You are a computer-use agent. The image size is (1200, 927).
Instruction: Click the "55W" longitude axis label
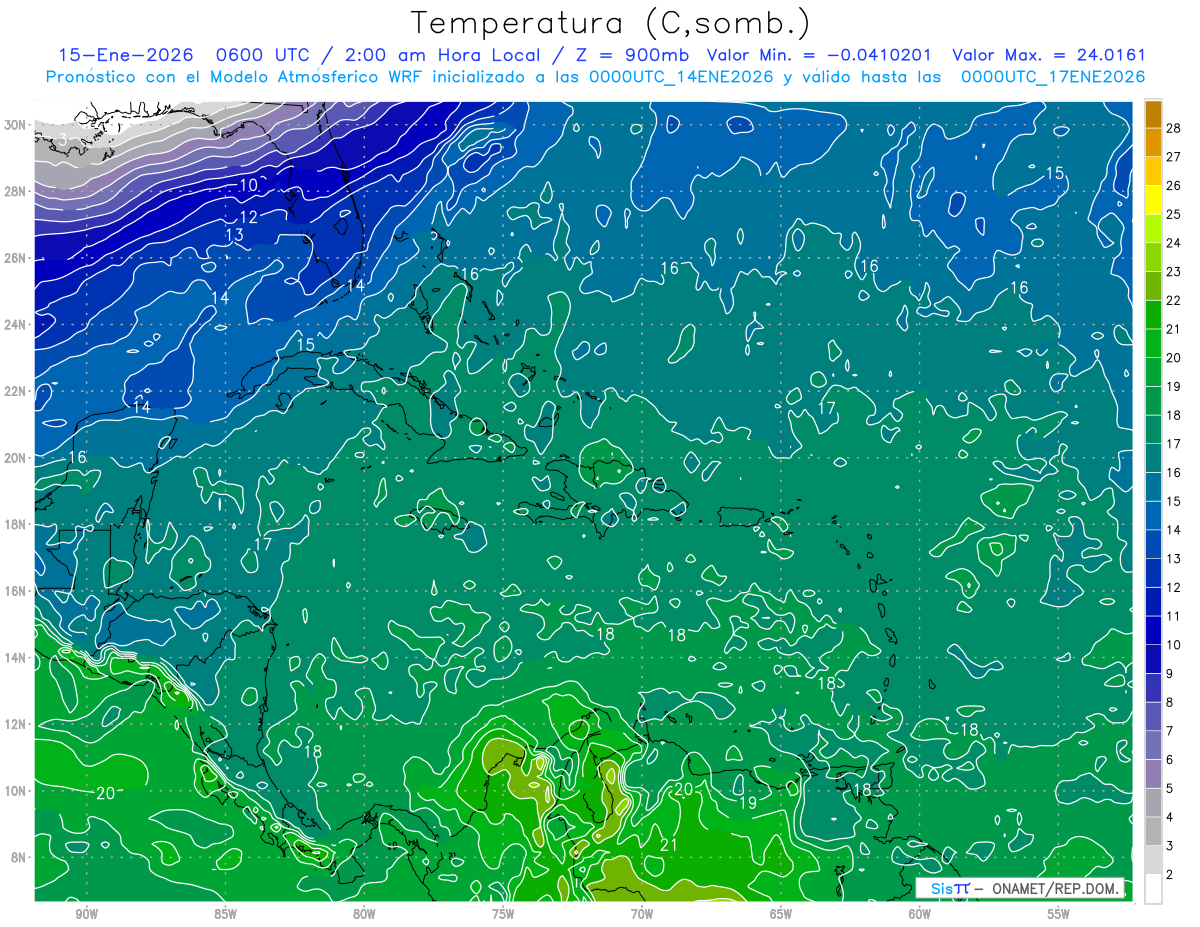1059,915
